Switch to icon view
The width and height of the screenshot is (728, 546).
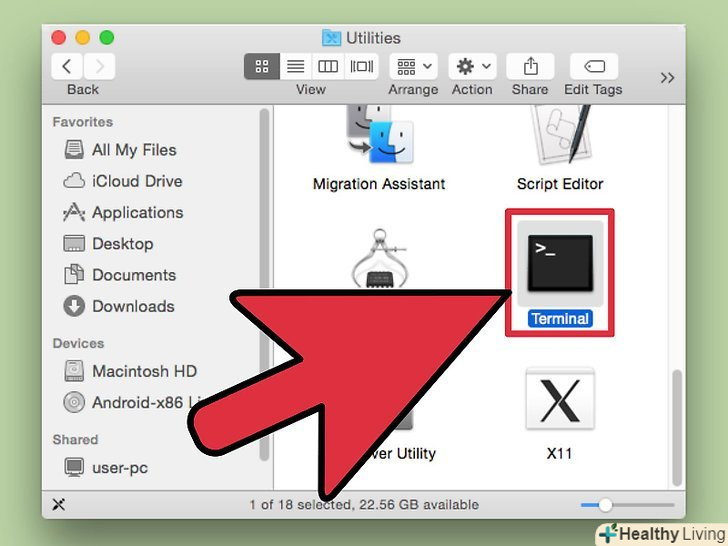(262, 66)
